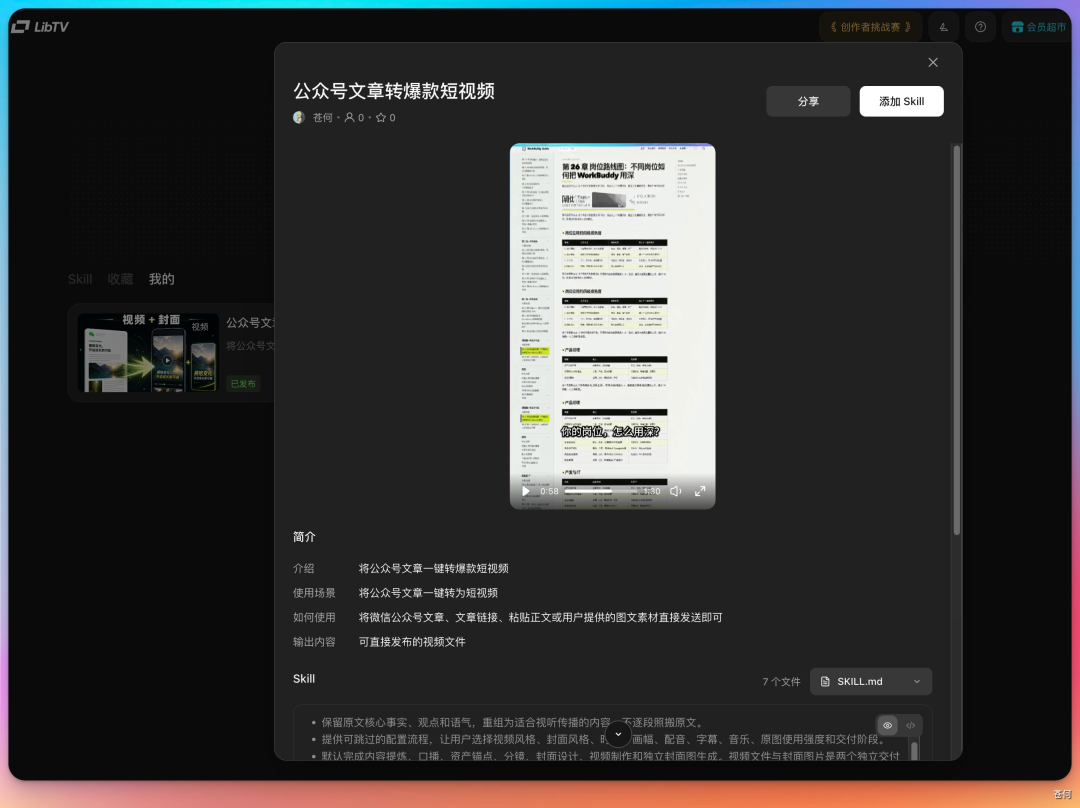This screenshot has width=1080, height=808.
Task: Close the skill detail dialog
Action: [x=933, y=63]
